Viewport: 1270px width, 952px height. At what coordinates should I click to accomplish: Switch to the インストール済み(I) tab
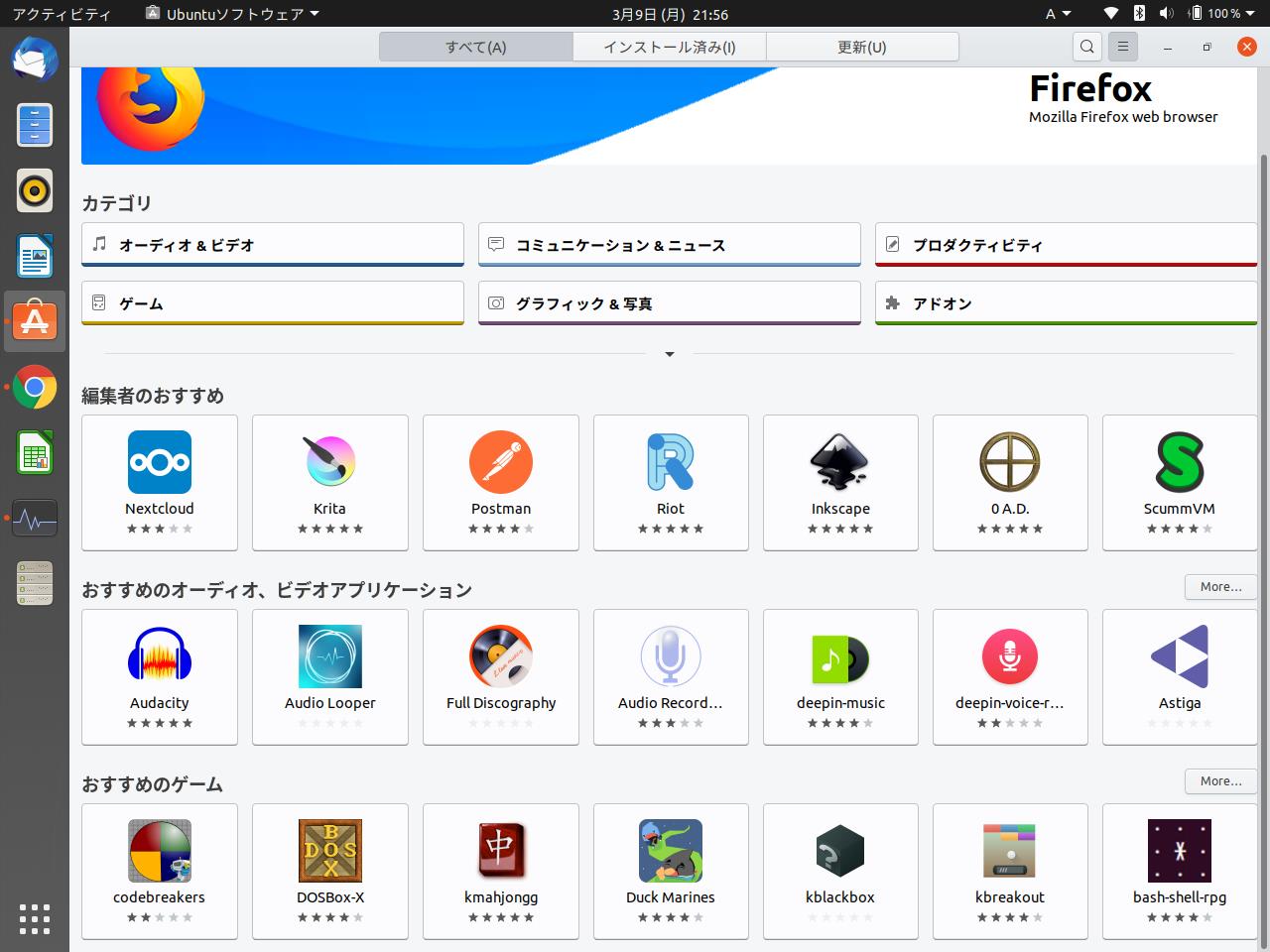click(x=670, y=47)
